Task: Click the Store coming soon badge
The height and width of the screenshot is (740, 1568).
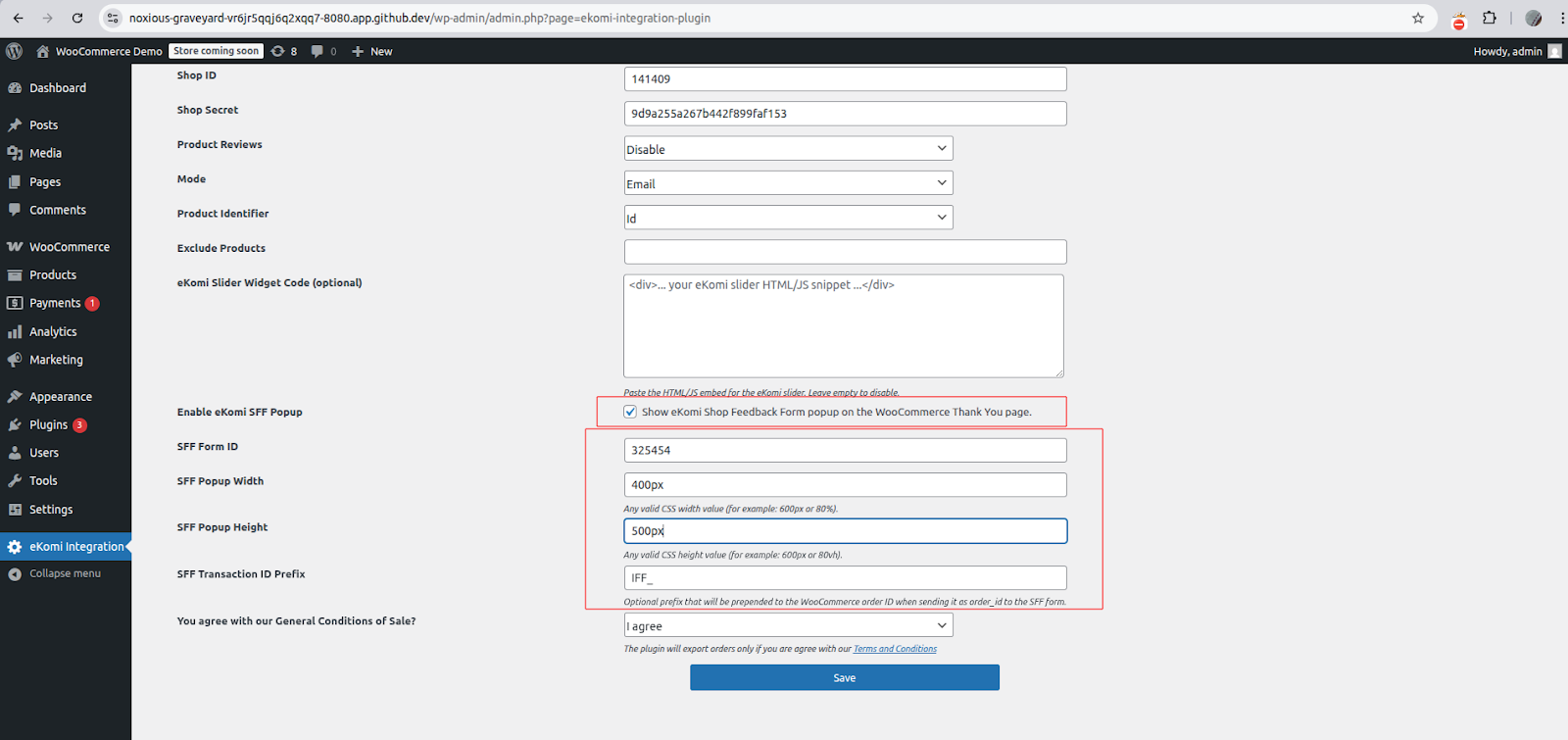Action: (217, 51)
